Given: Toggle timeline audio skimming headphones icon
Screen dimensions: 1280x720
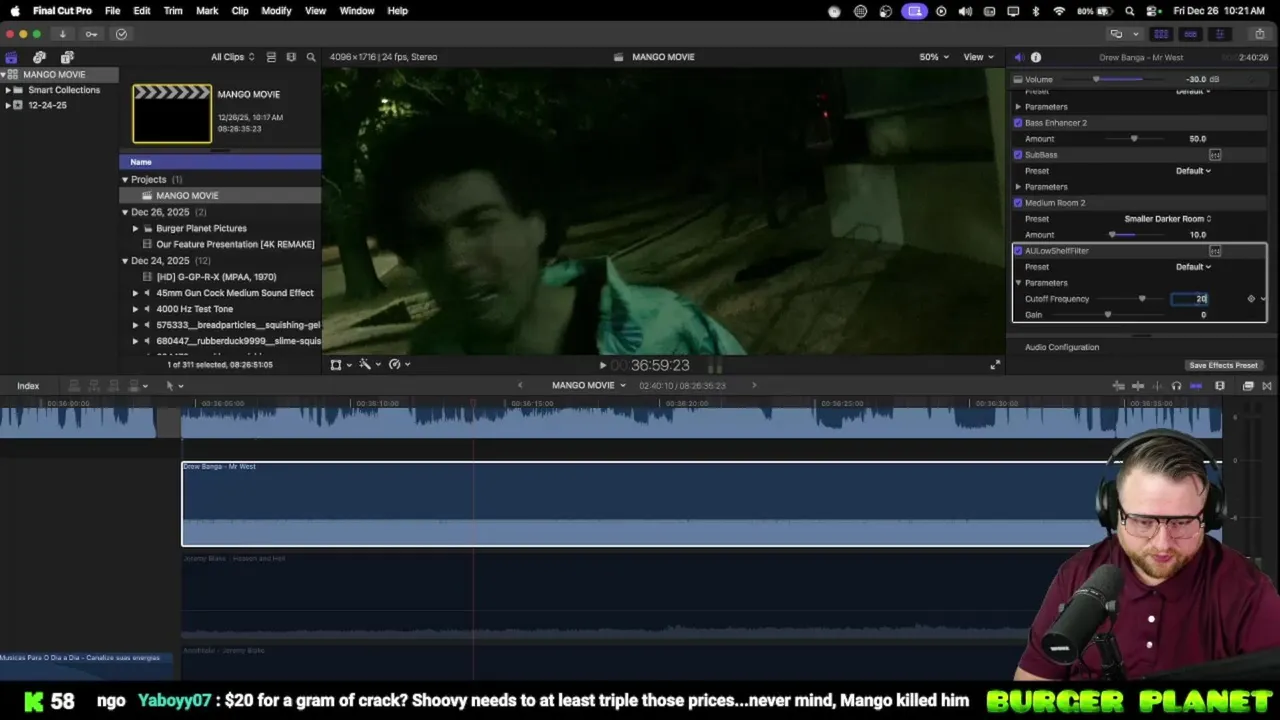Looking at the screenshot, I should [1176, 386].
